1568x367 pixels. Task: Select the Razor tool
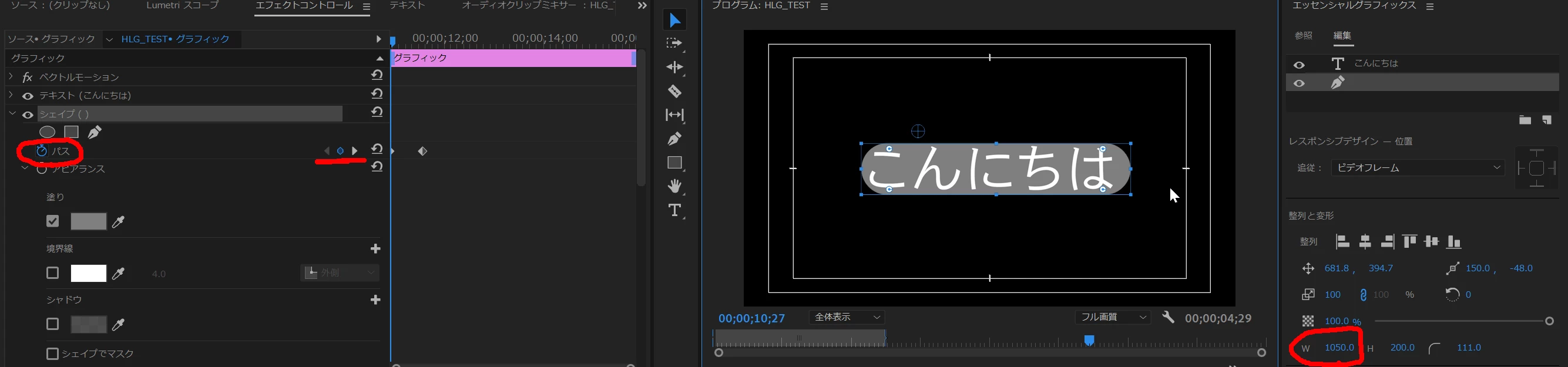(674, 91)
